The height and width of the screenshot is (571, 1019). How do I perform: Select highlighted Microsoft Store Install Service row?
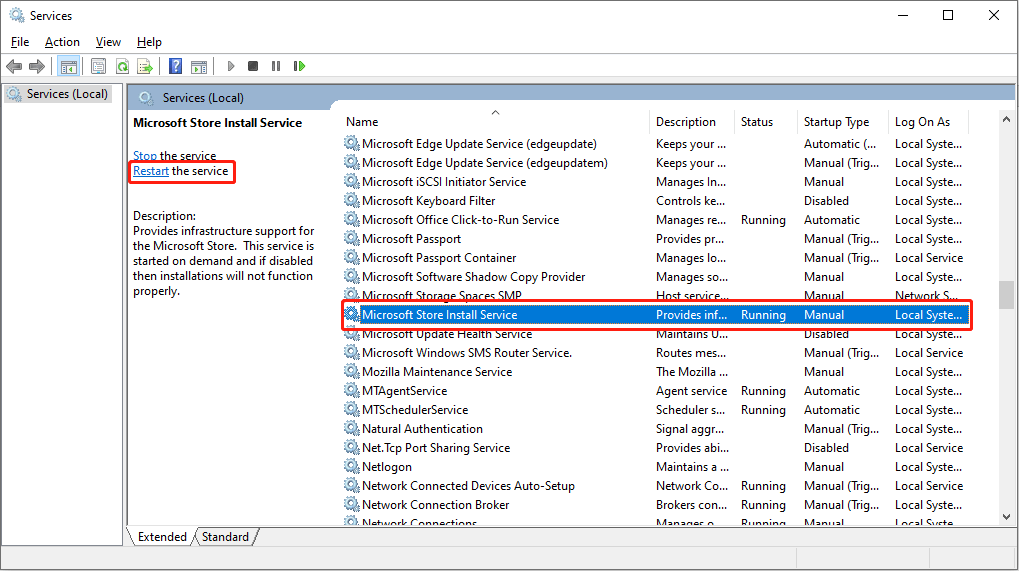coord(656,314)
